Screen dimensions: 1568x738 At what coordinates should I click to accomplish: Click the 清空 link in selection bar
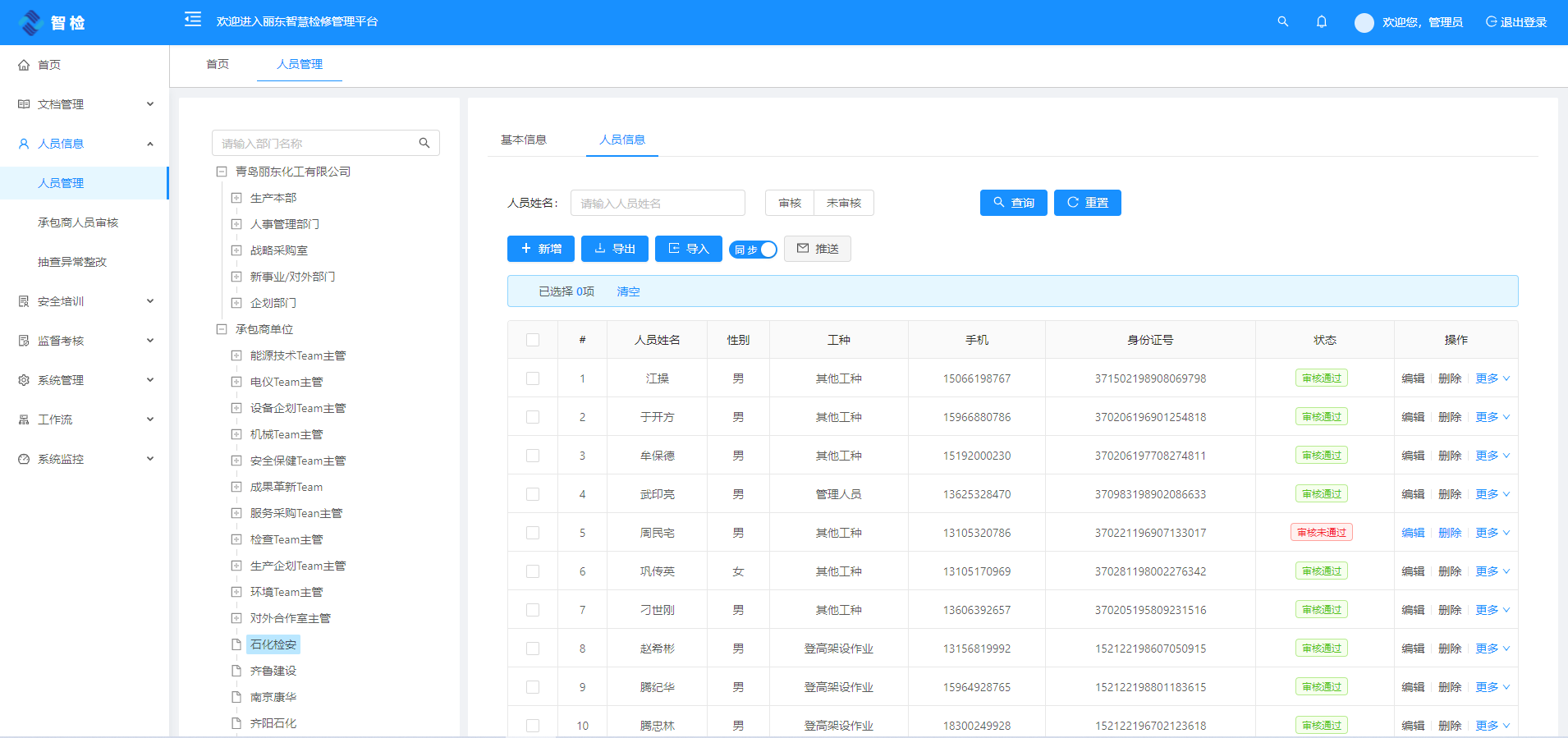pos(629,291)
